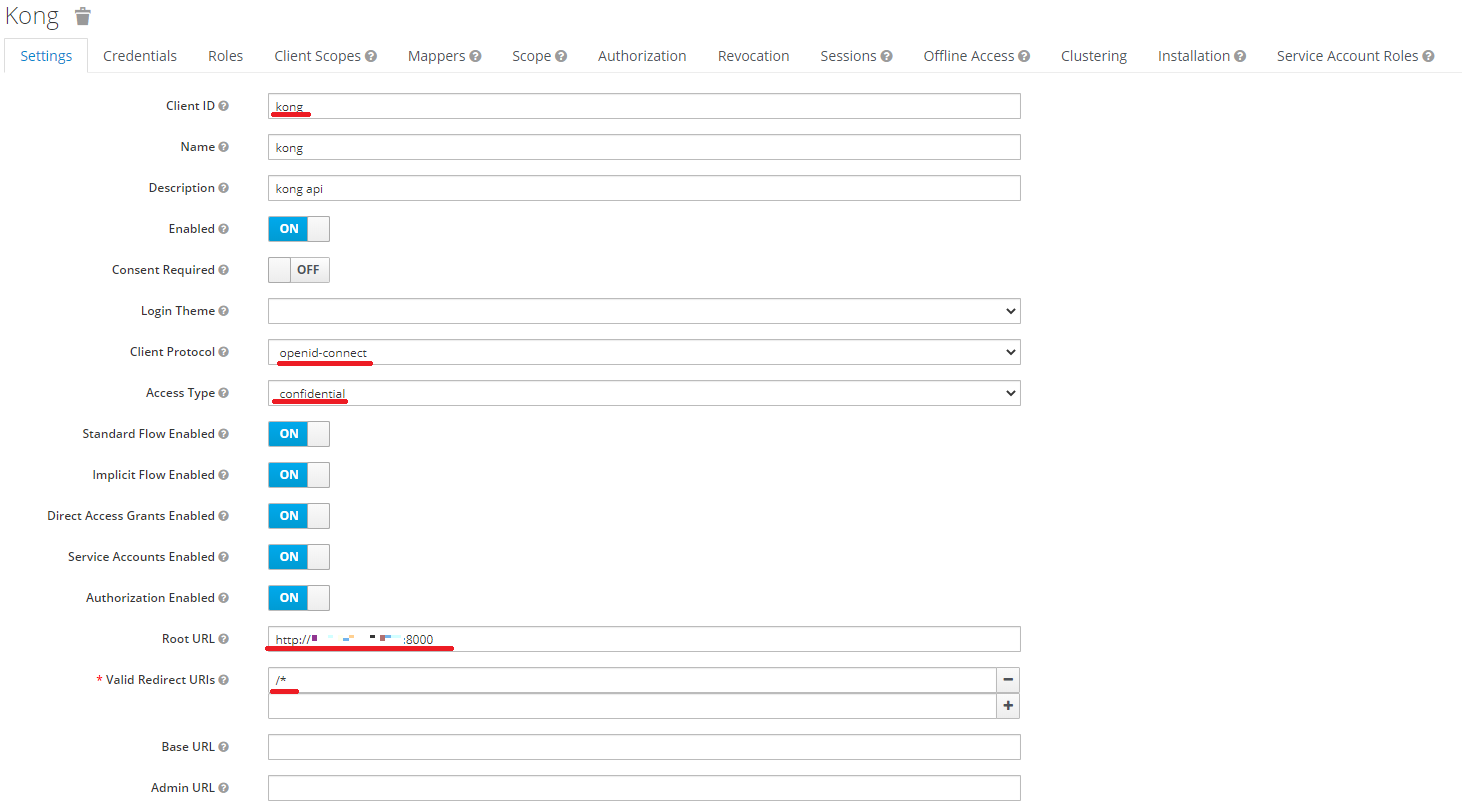1462x811 pixels.
Task: Open the Mappers tab
Action: [437, 56]
